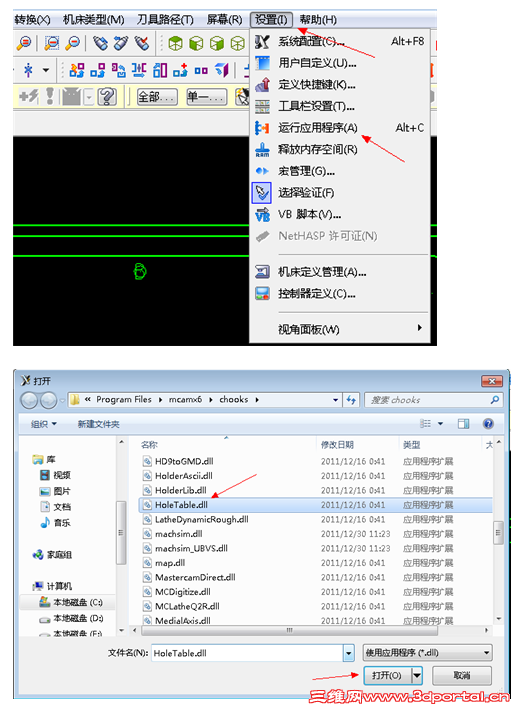Click the zoom window icon with dashed box
The width and height of the screenshot is (529, 710).
(51, 43)
